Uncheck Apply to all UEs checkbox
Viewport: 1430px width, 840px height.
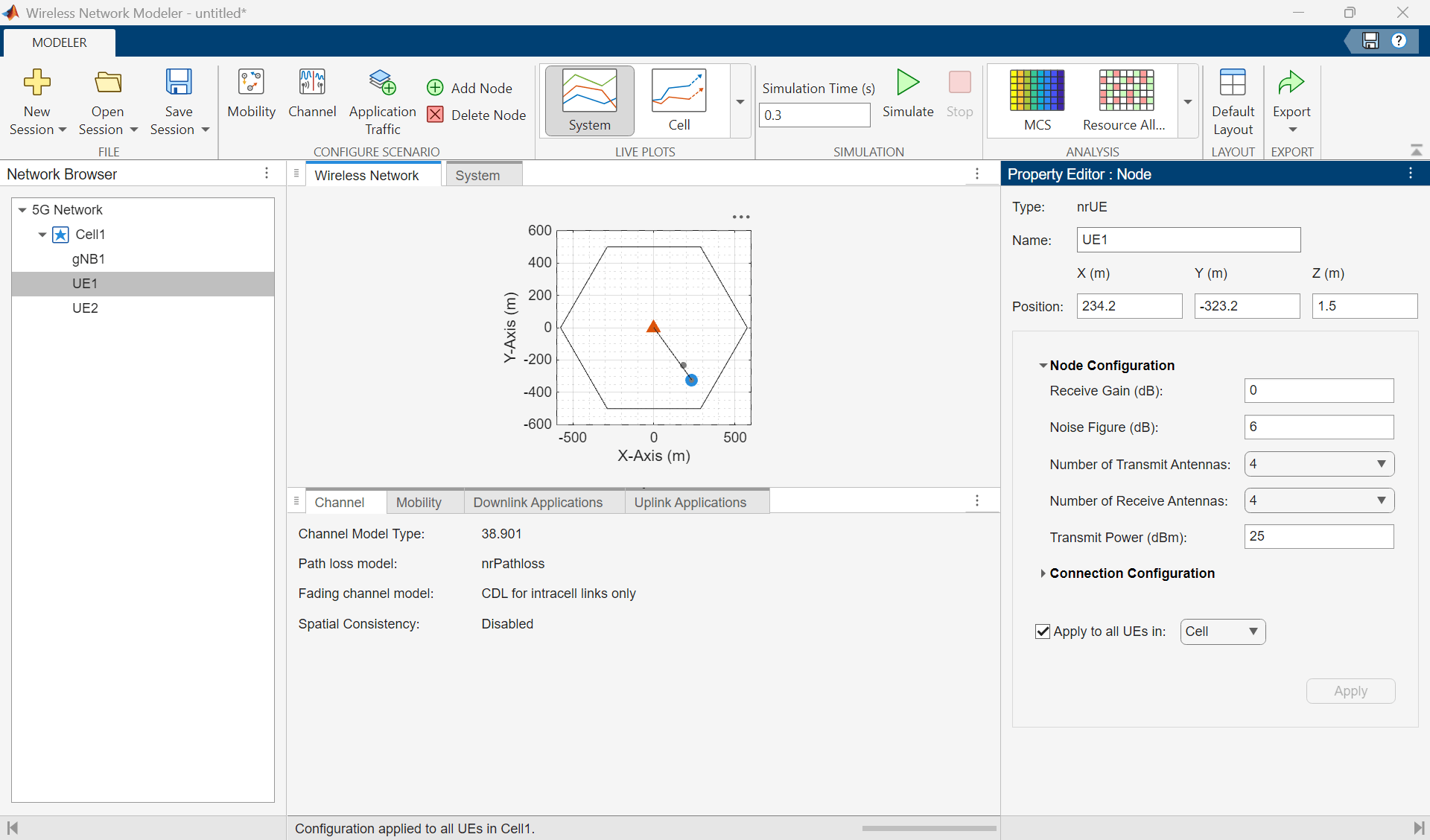(x=1043, y=631)
